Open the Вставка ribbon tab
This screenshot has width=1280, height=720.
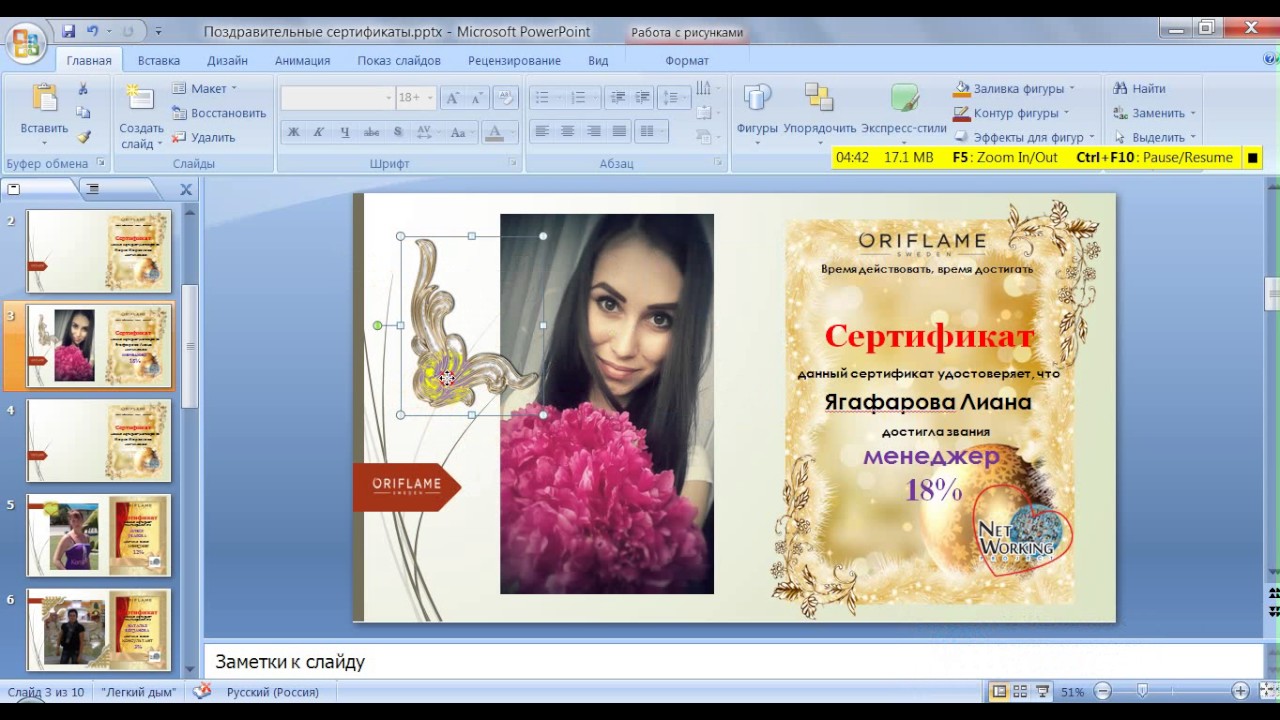tap(159, 60)
